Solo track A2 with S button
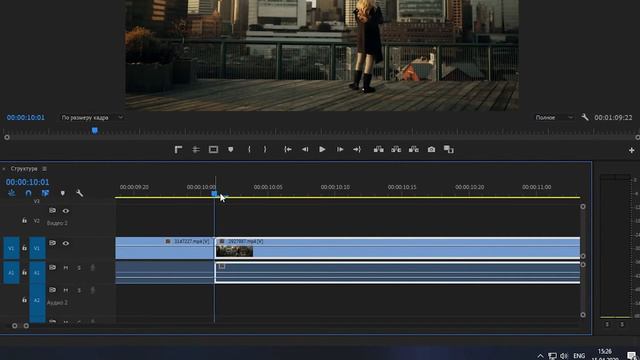Screen dimensions: 640x360 79,290
